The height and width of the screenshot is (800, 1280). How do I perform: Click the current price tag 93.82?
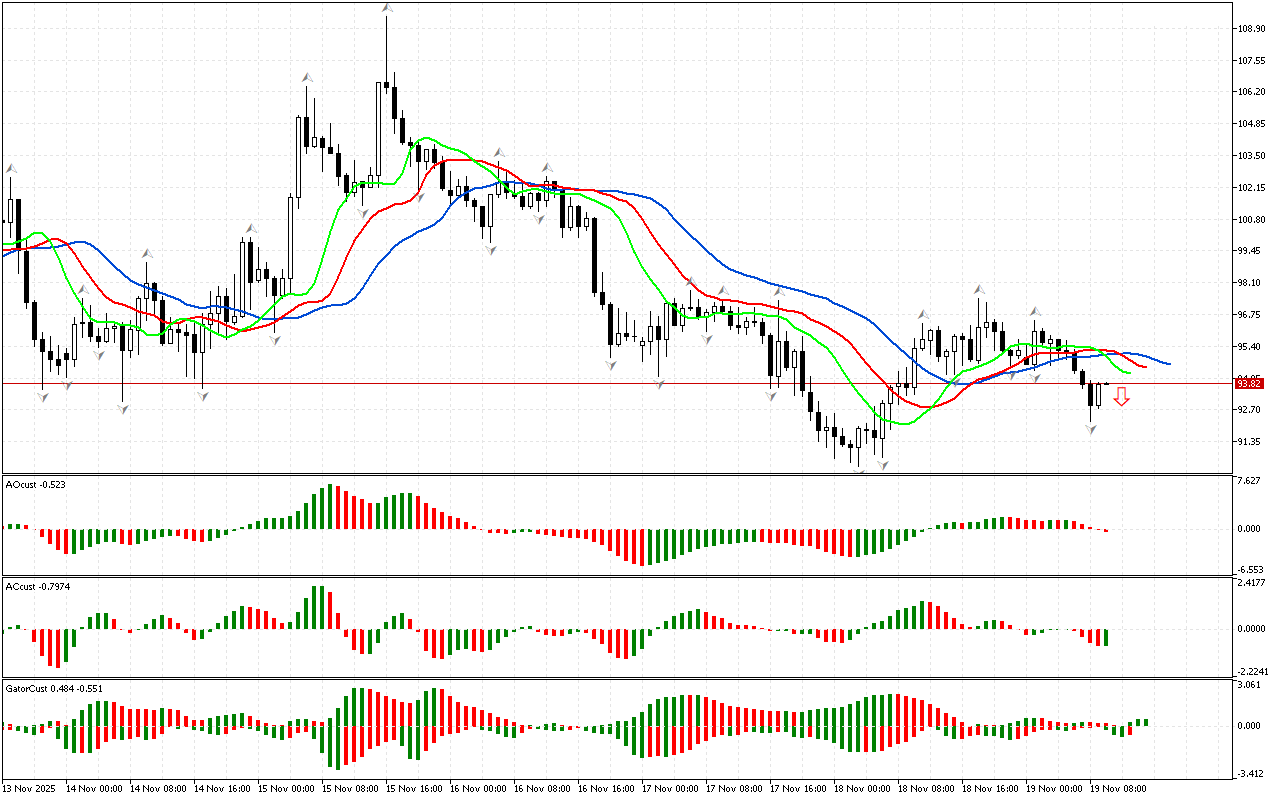(1248, 383)
